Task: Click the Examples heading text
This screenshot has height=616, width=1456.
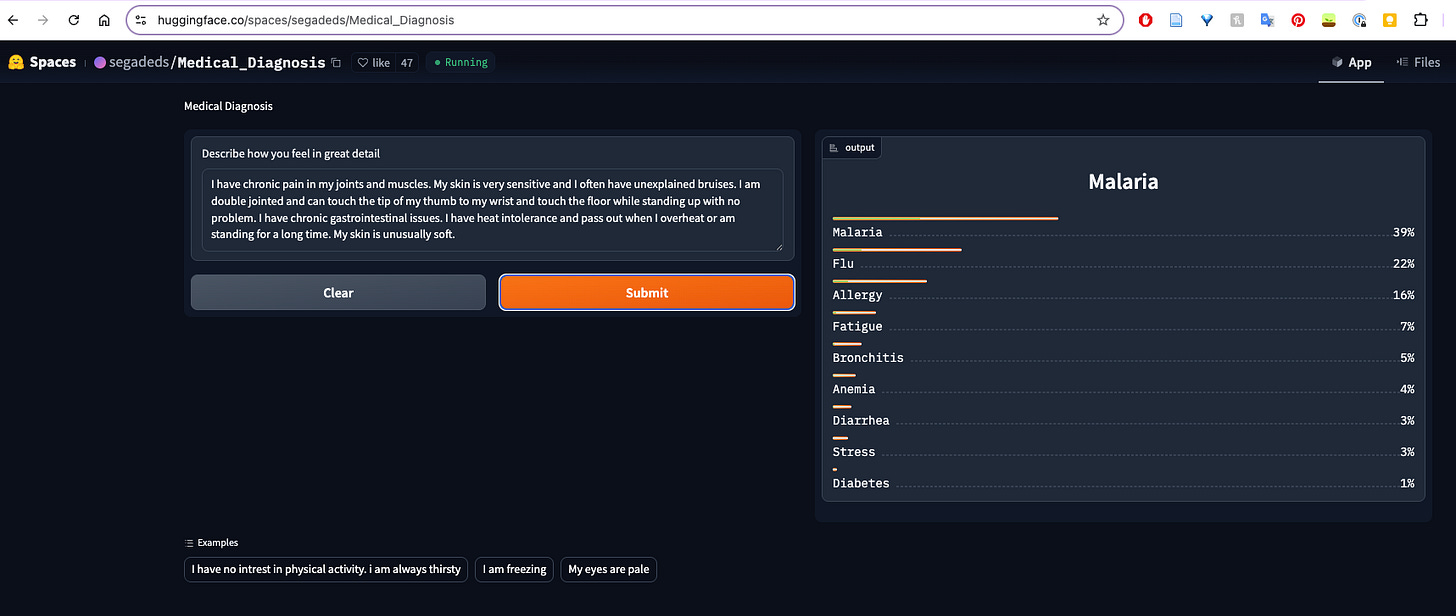Action: coord(218,543)
